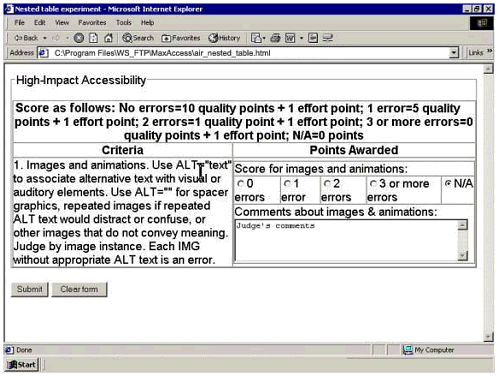The image size is (499, 376).
Task: Click the My Computer zone icon
Action: pos(408,350)
